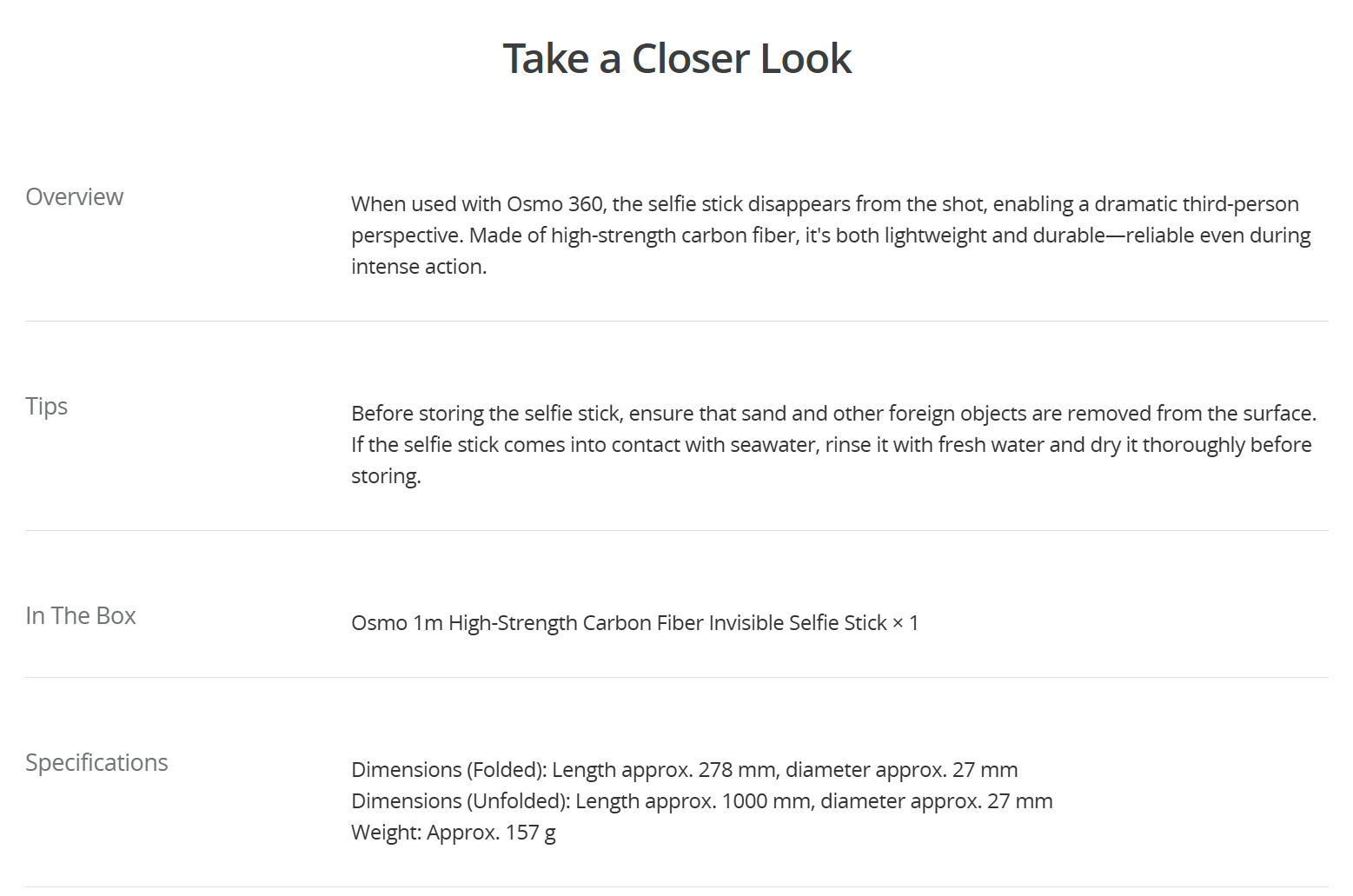Click the text 'intense action.'

click(x=419, y=267)
